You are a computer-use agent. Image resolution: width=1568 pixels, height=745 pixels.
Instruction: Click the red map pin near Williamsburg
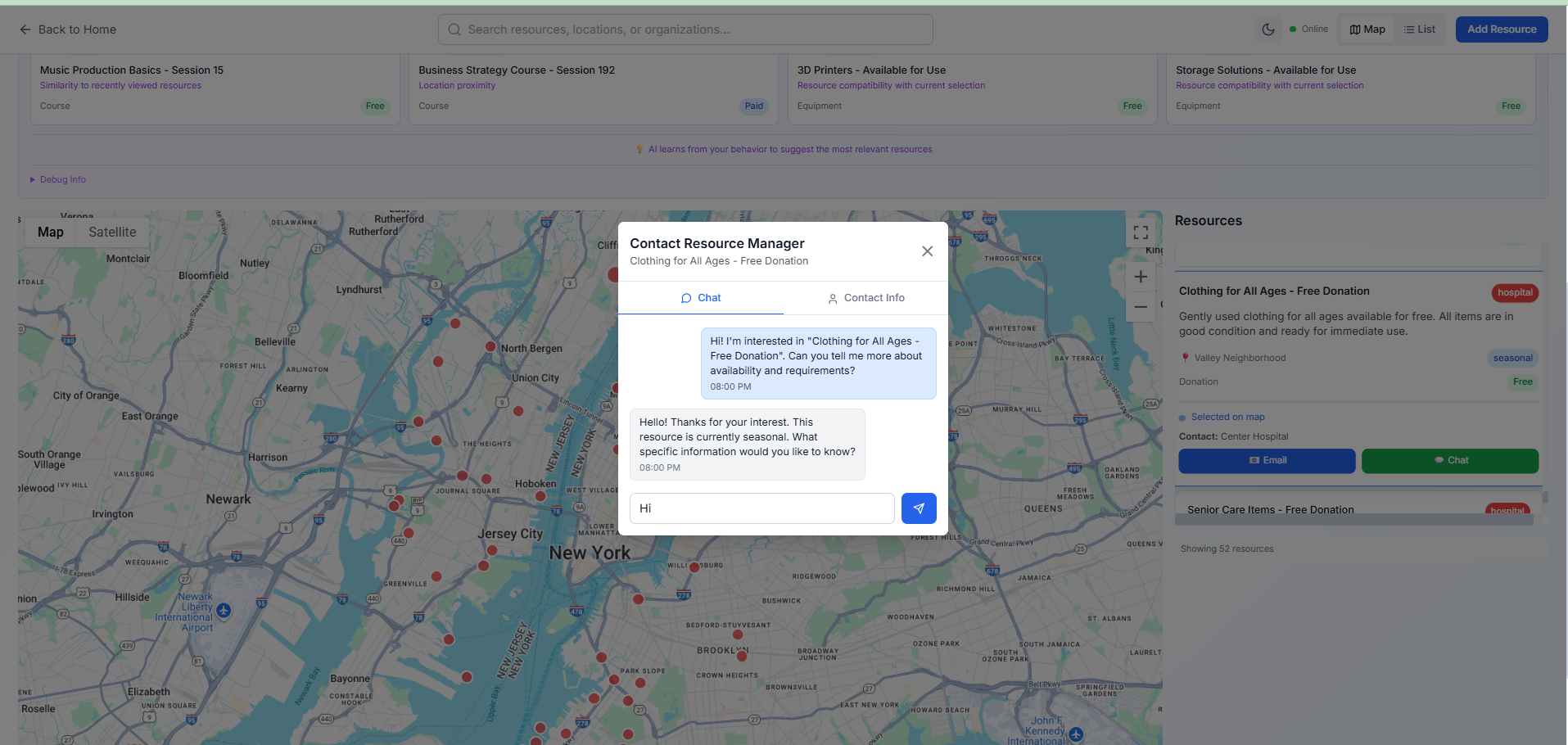tap(694, 567)
